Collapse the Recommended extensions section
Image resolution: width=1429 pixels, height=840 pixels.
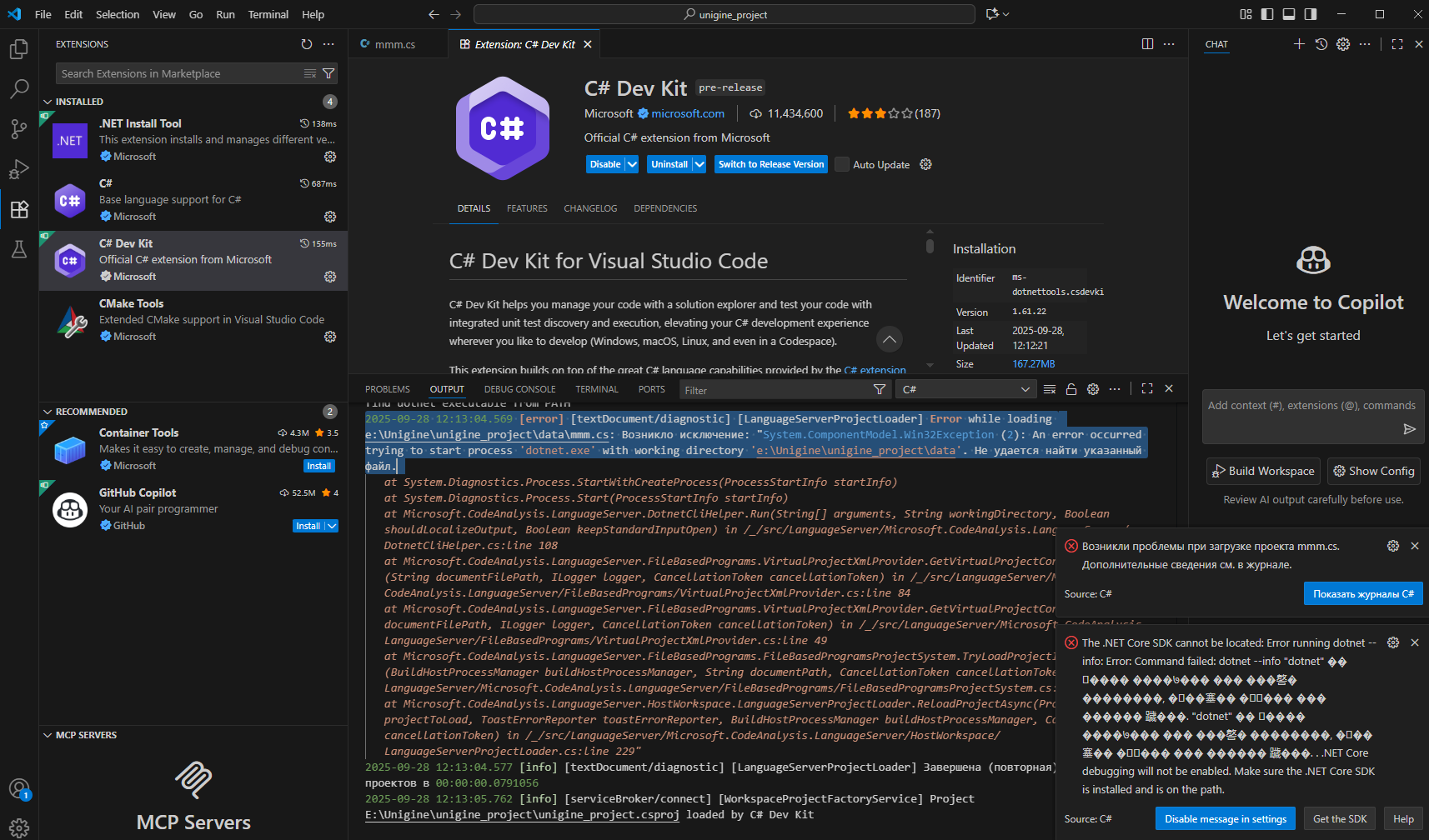(x=48, y=412)
